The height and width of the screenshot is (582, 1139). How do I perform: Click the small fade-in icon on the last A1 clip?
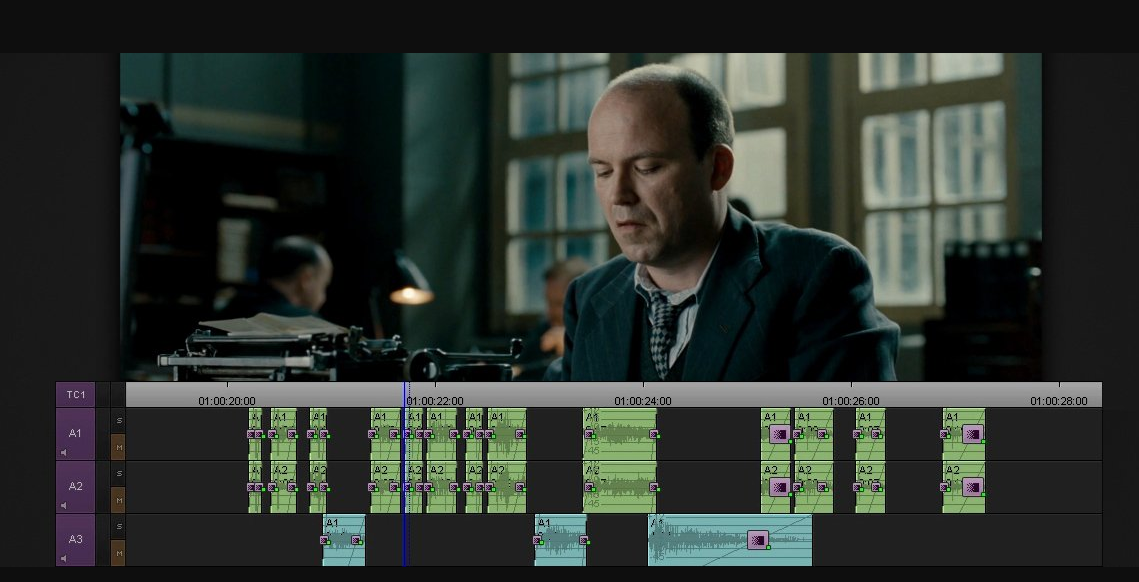[x=945, y=435]
